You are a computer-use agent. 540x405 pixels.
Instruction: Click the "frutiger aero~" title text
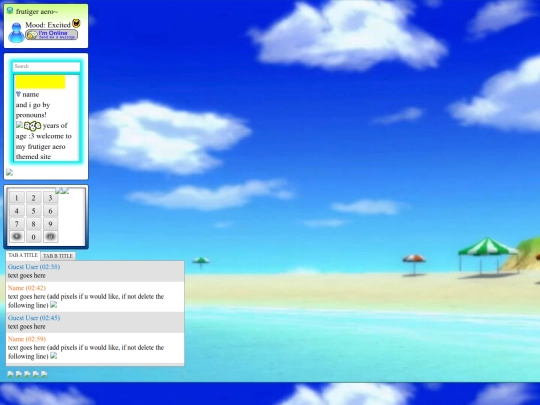[37, 12]
